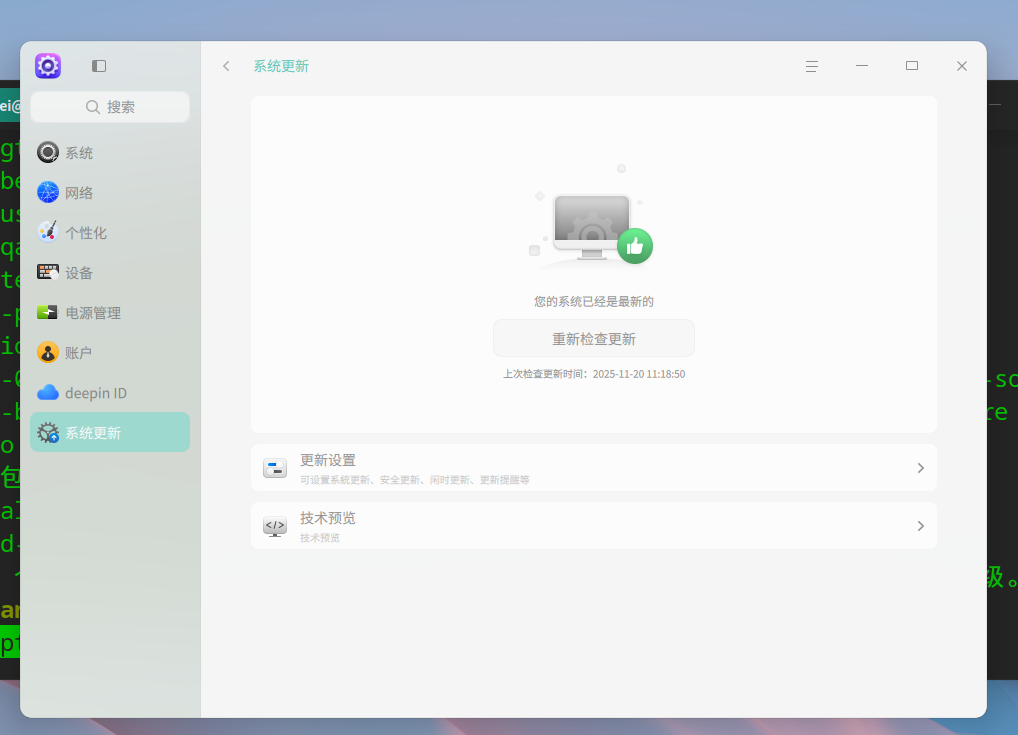Click 系统更新 breadcrumb title
1018x735 pixels.
281,66
